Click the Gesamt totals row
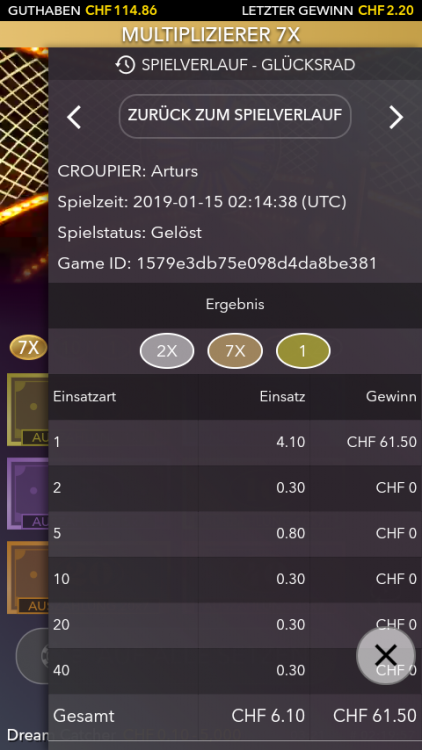 (x=235, y=716)
